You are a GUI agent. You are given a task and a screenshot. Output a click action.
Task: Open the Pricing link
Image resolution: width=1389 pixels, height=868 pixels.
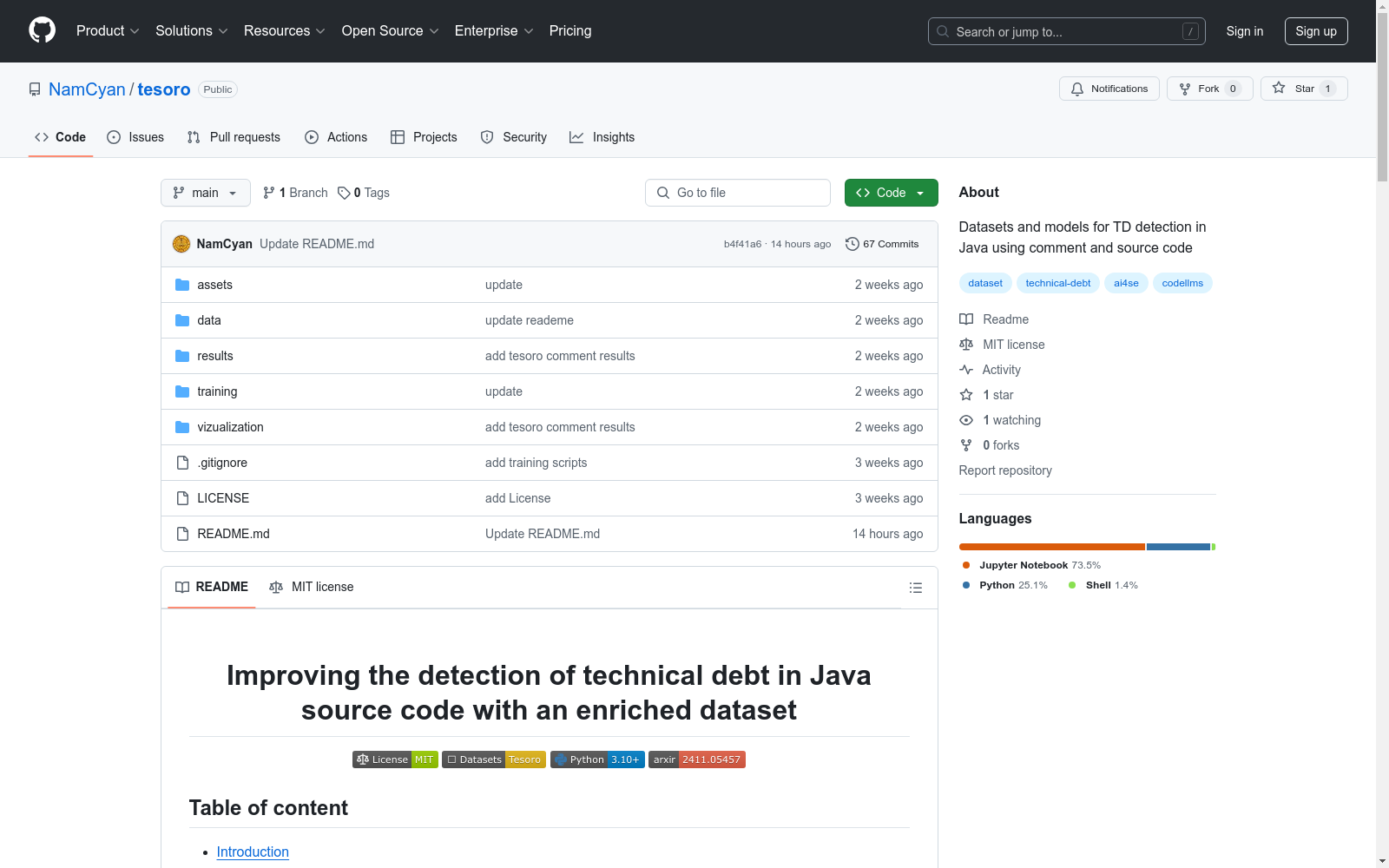(x=570, y=31)
